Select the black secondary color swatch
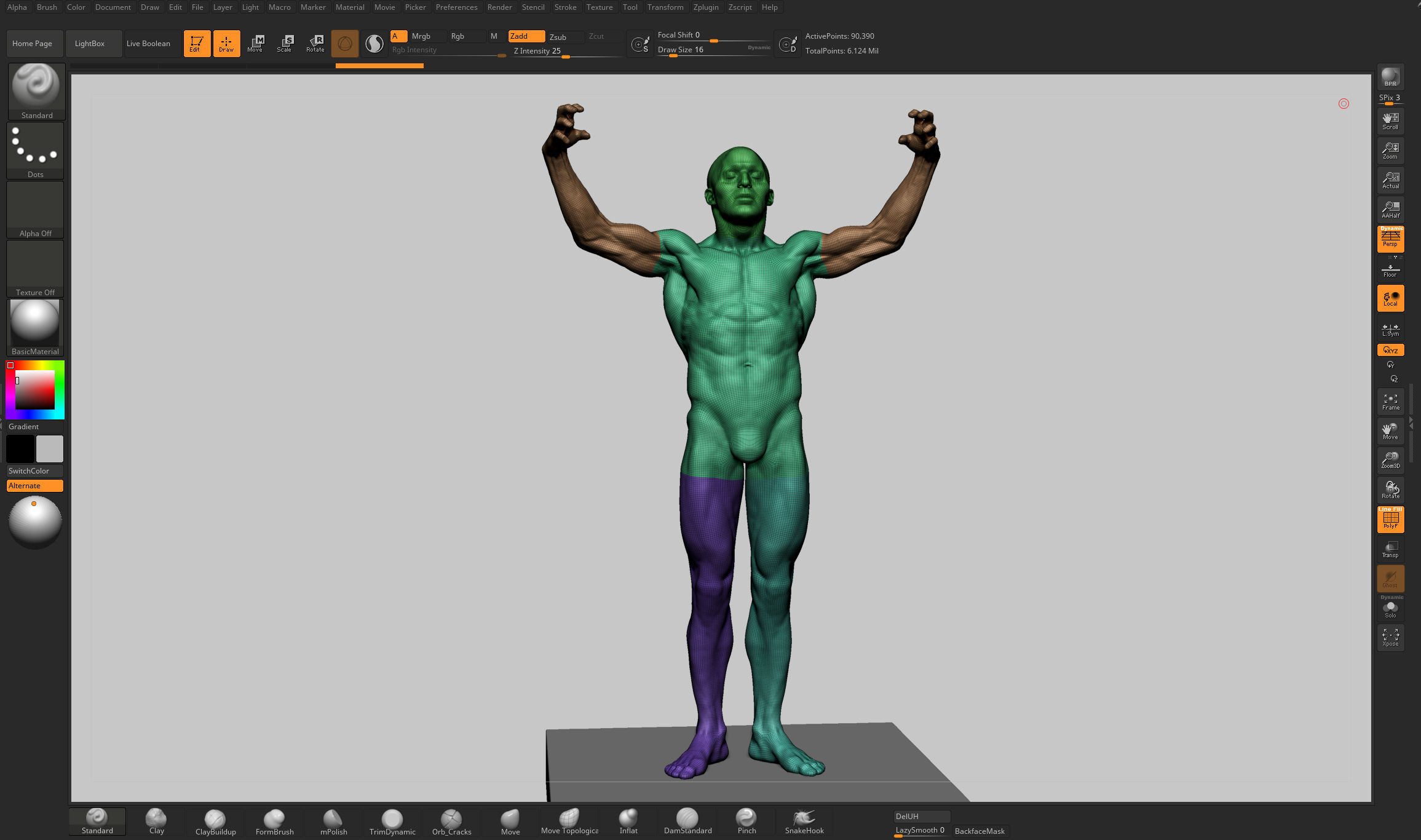Screen dimensions: 1421x840 coord(20,449)
